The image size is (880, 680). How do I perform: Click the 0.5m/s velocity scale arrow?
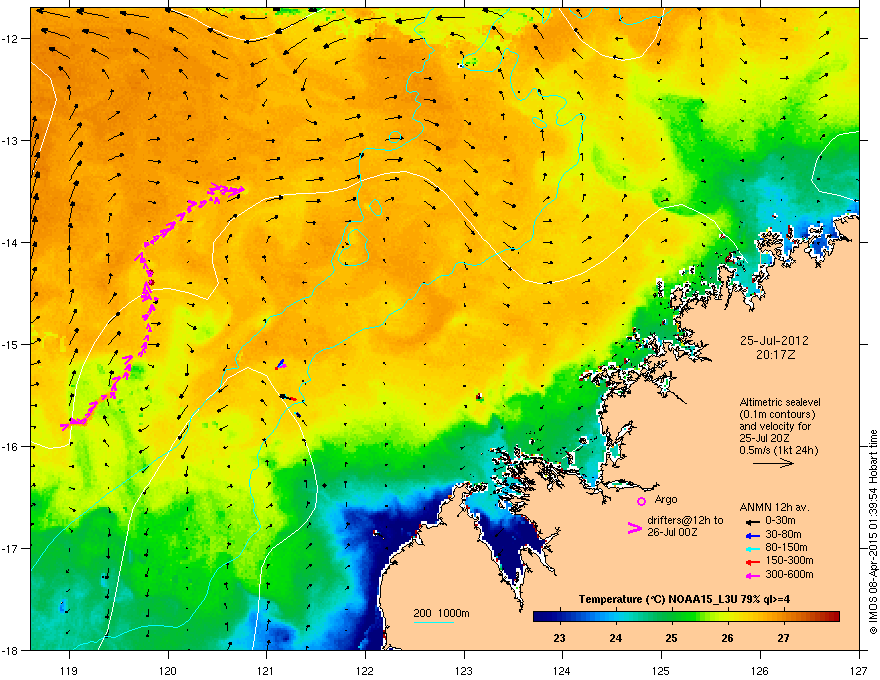coord(773,463)
